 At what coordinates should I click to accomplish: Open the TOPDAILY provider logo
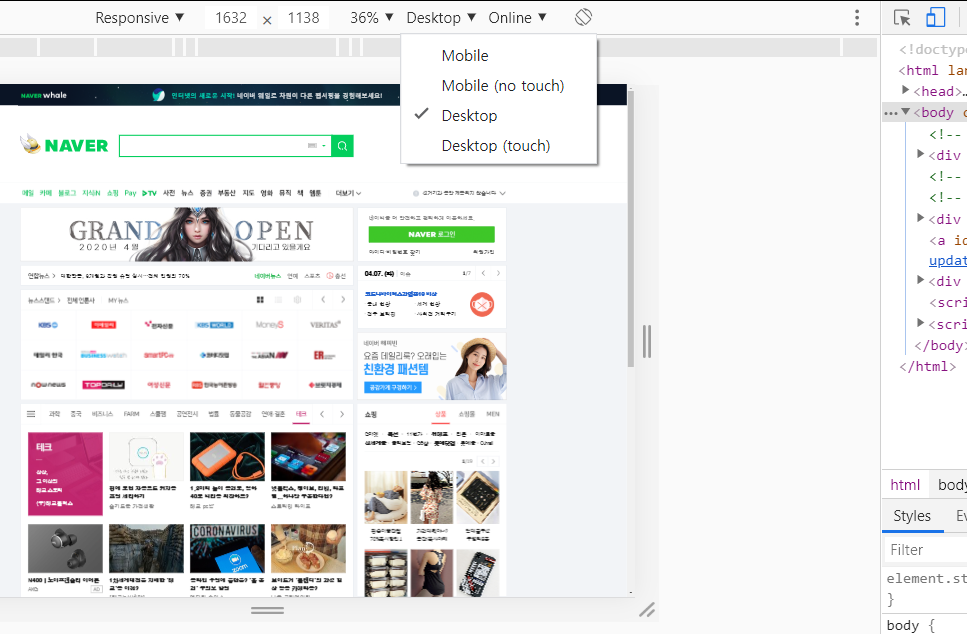[x=104, y=385]
